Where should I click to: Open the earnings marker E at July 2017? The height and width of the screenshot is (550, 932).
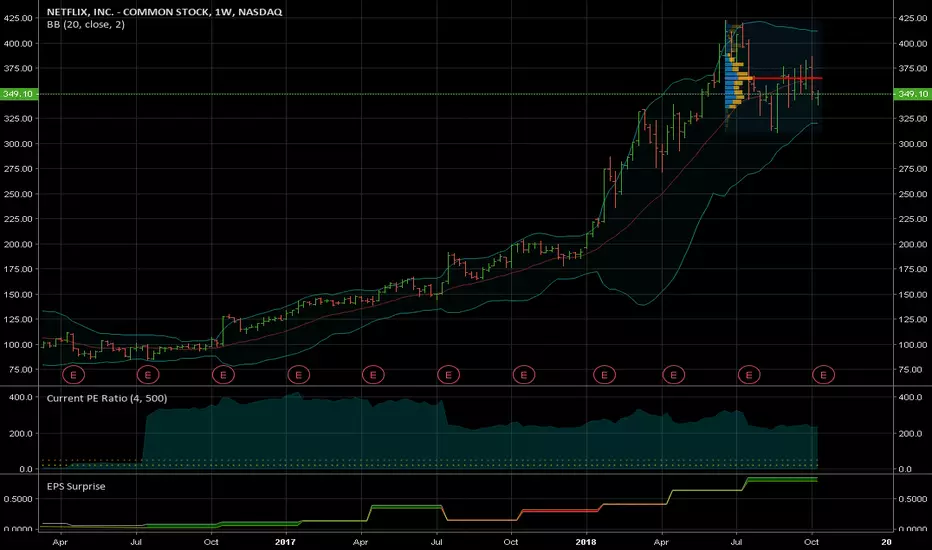[x=448, y=375]
